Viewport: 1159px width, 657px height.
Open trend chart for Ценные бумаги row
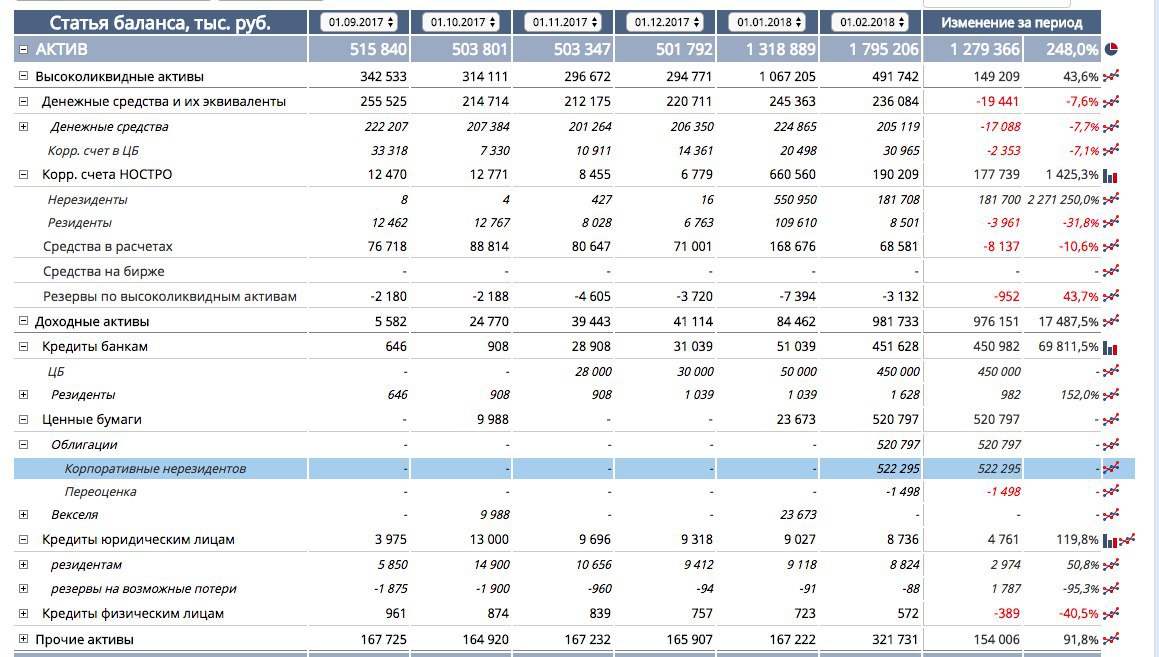(1111, 419)
